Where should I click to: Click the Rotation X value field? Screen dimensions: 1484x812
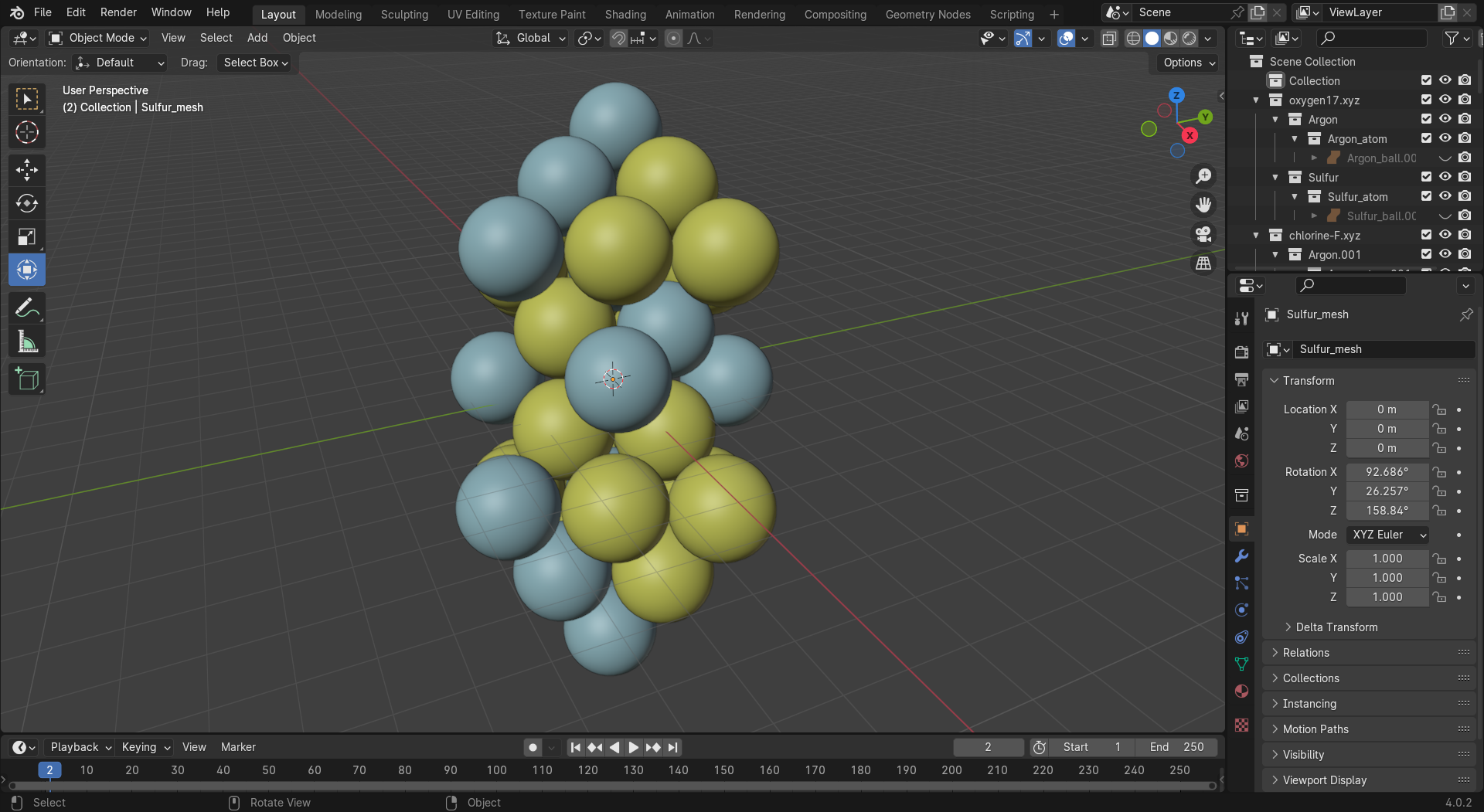click(1387, 472)
